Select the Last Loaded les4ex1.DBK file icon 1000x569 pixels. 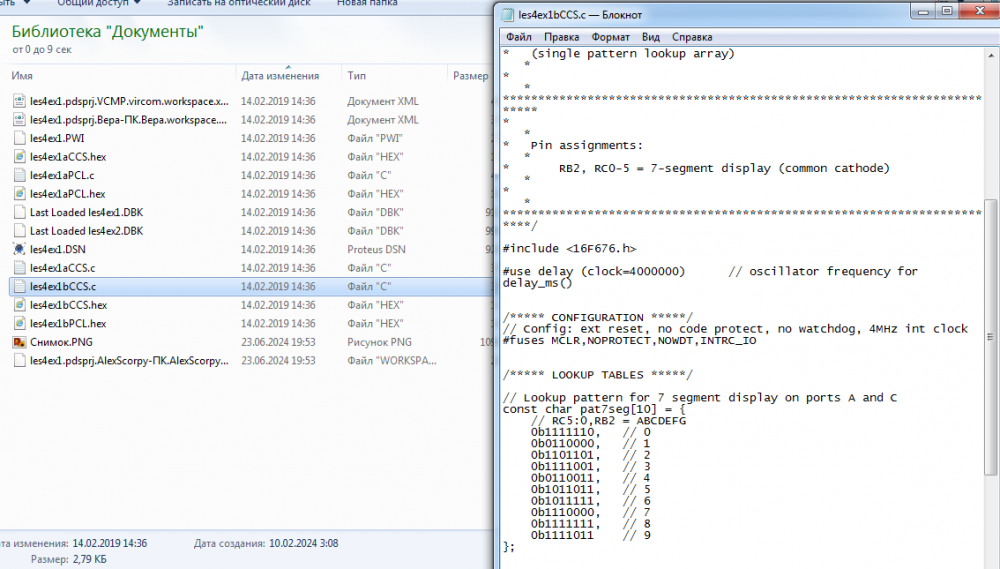pyautogui.click(x=19, y=212)
